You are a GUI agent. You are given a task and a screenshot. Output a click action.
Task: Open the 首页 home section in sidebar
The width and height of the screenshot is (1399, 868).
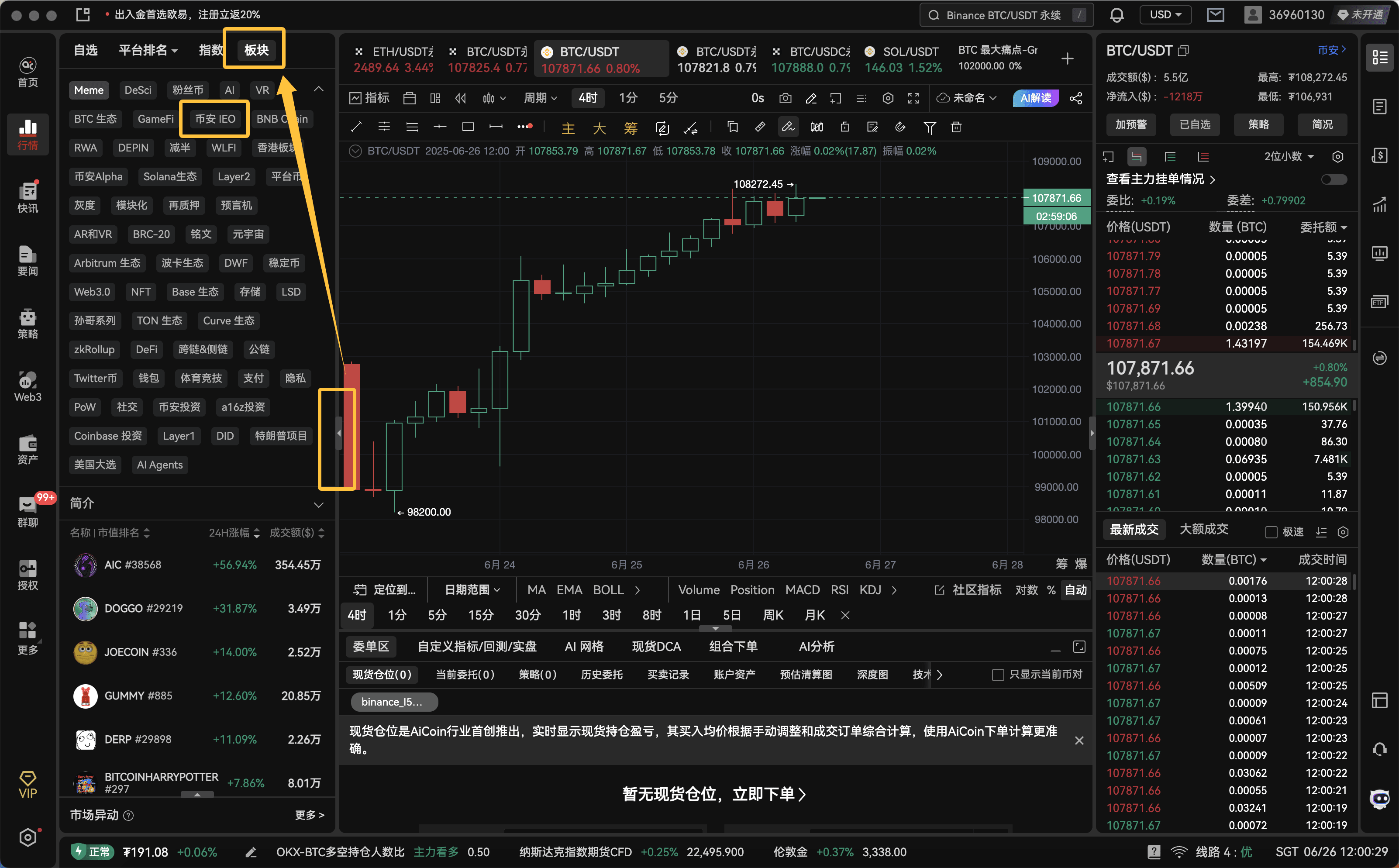28,72
